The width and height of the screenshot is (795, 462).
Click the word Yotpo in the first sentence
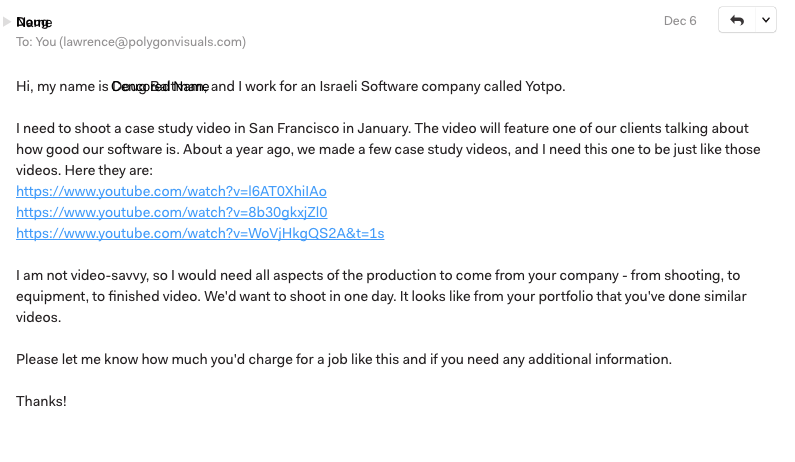[543, 86]
